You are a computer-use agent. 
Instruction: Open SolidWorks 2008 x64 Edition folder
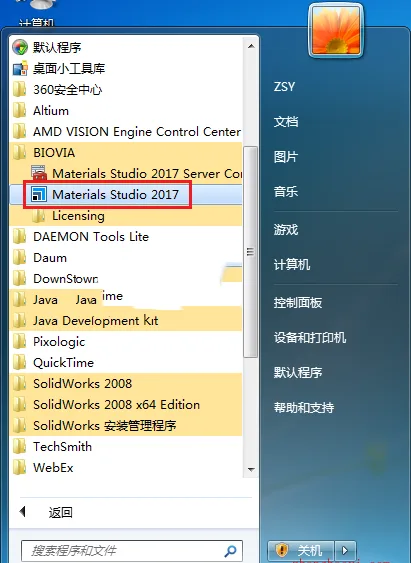(x=126, y=405)
